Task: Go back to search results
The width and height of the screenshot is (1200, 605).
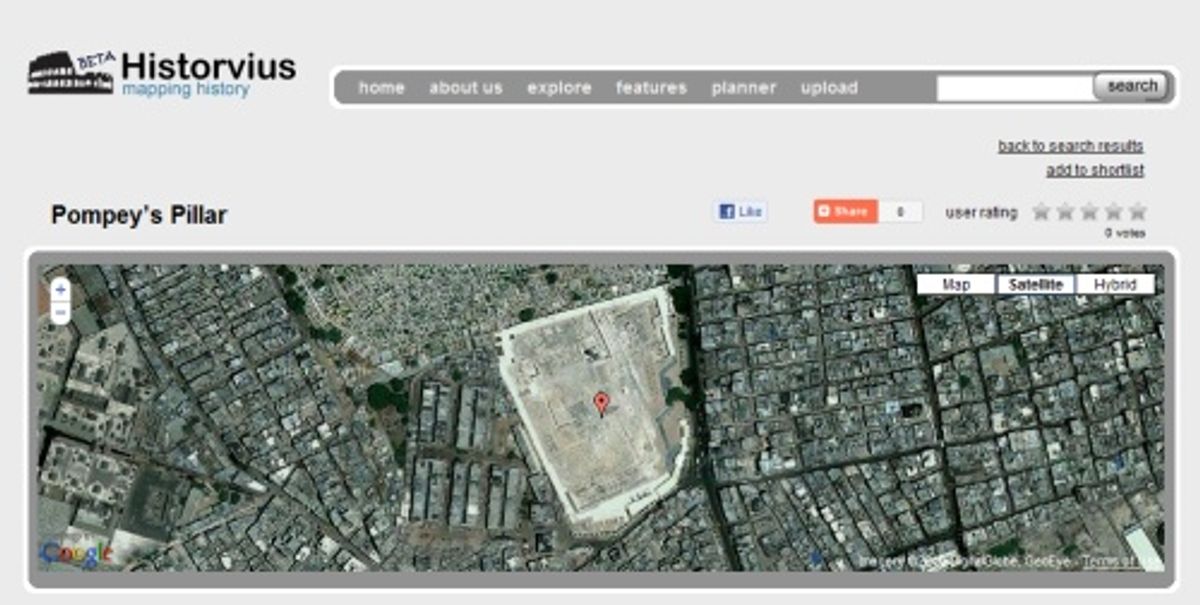Action: tap(1072, 145)
